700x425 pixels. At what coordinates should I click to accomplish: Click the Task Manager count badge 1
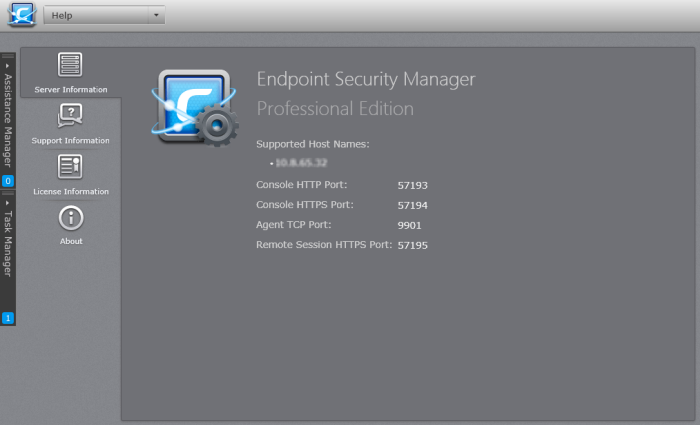click(8, 318)
